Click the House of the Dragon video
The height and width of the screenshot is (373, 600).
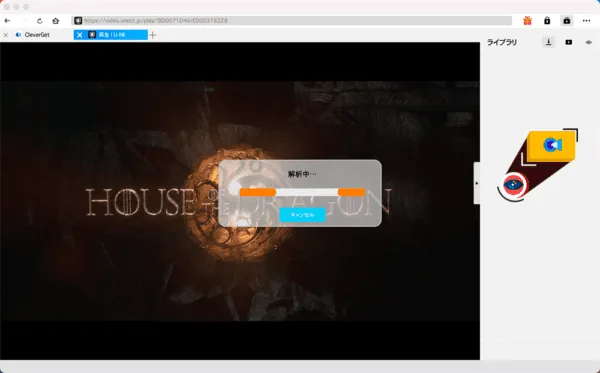click(240, 201)
